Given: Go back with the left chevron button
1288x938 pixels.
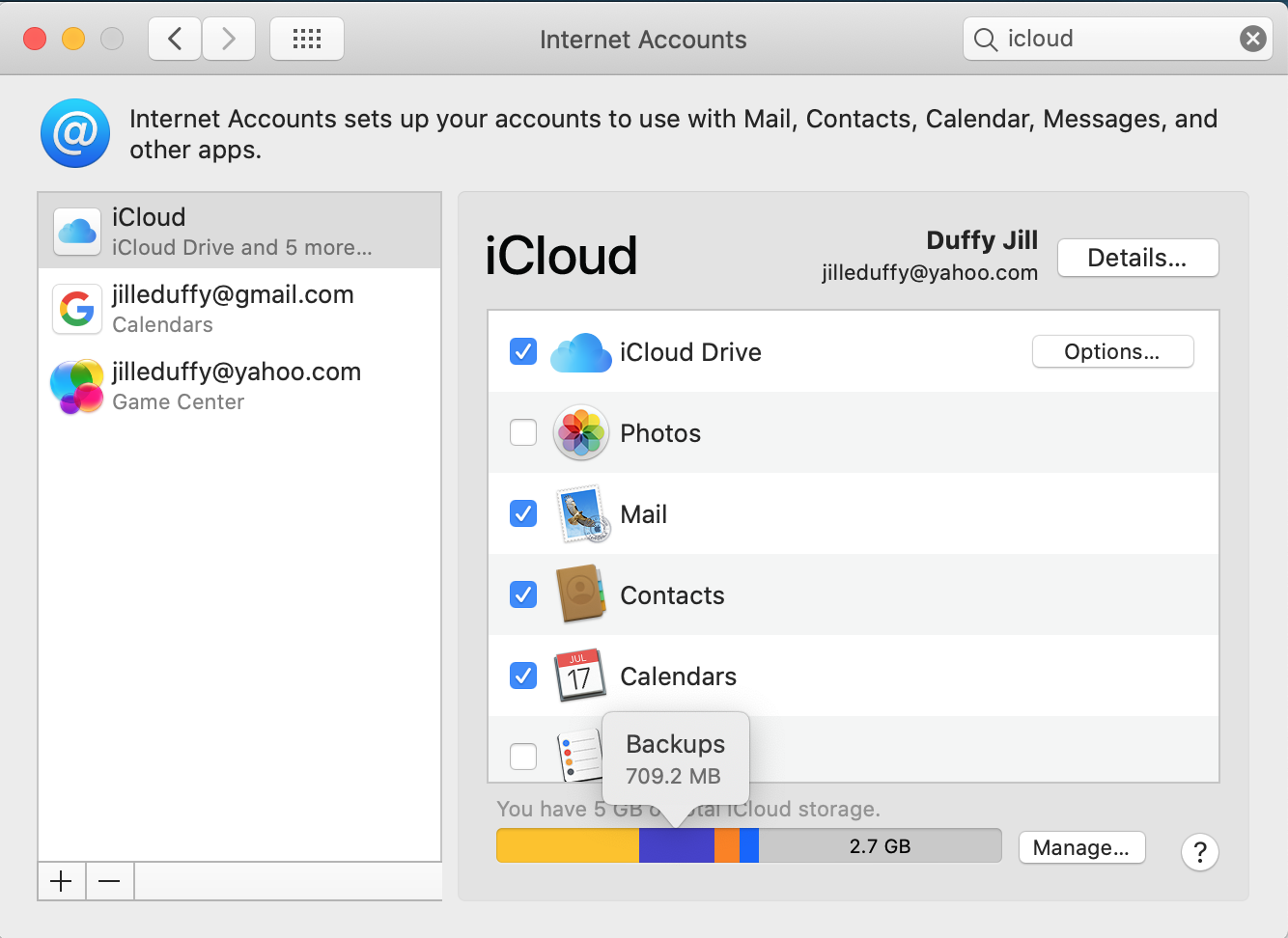Looking at the screenshot, I should tap(175, 39).
